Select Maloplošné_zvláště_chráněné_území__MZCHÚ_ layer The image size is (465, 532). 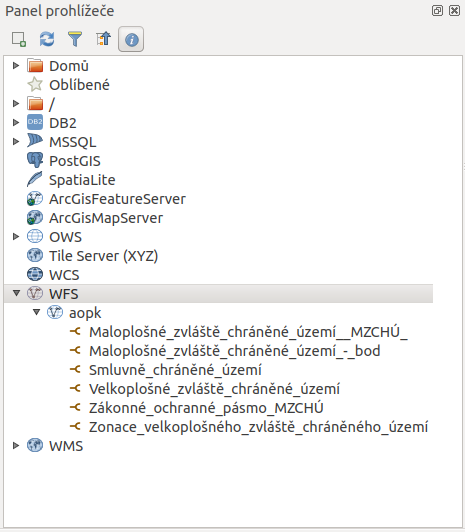(x=249, y=332)
